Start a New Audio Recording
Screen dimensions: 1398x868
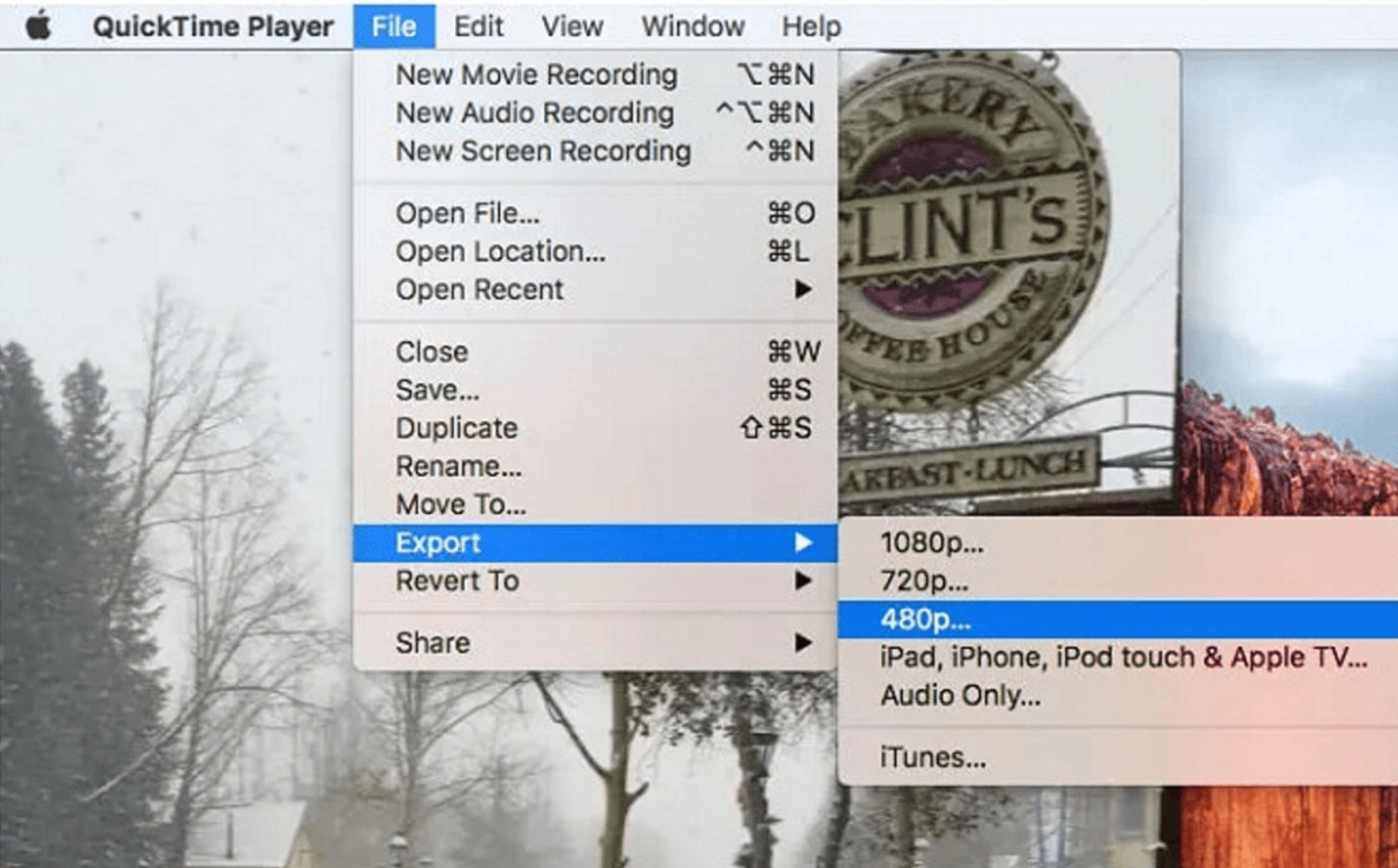coord(595,113)
